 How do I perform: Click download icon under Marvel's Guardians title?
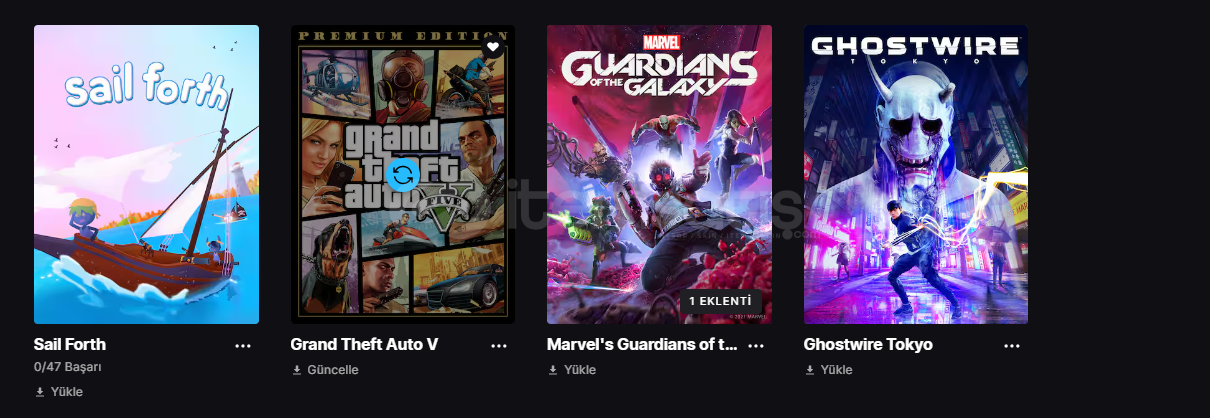[x=553, y=370]
